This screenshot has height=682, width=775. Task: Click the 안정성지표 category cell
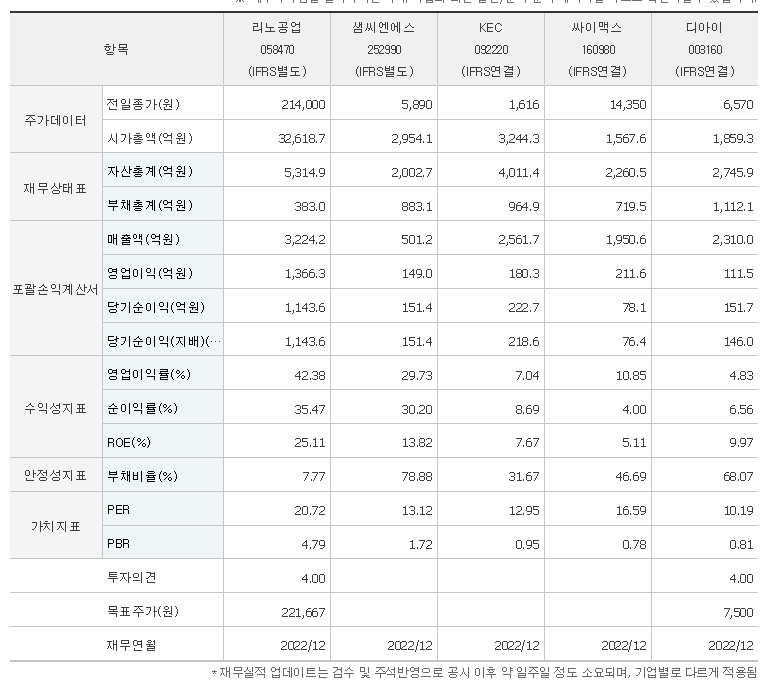(x=55, y=475)
